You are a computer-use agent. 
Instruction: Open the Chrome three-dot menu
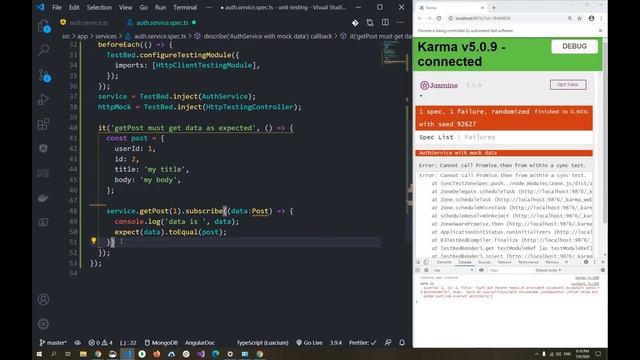coord(601,18)
